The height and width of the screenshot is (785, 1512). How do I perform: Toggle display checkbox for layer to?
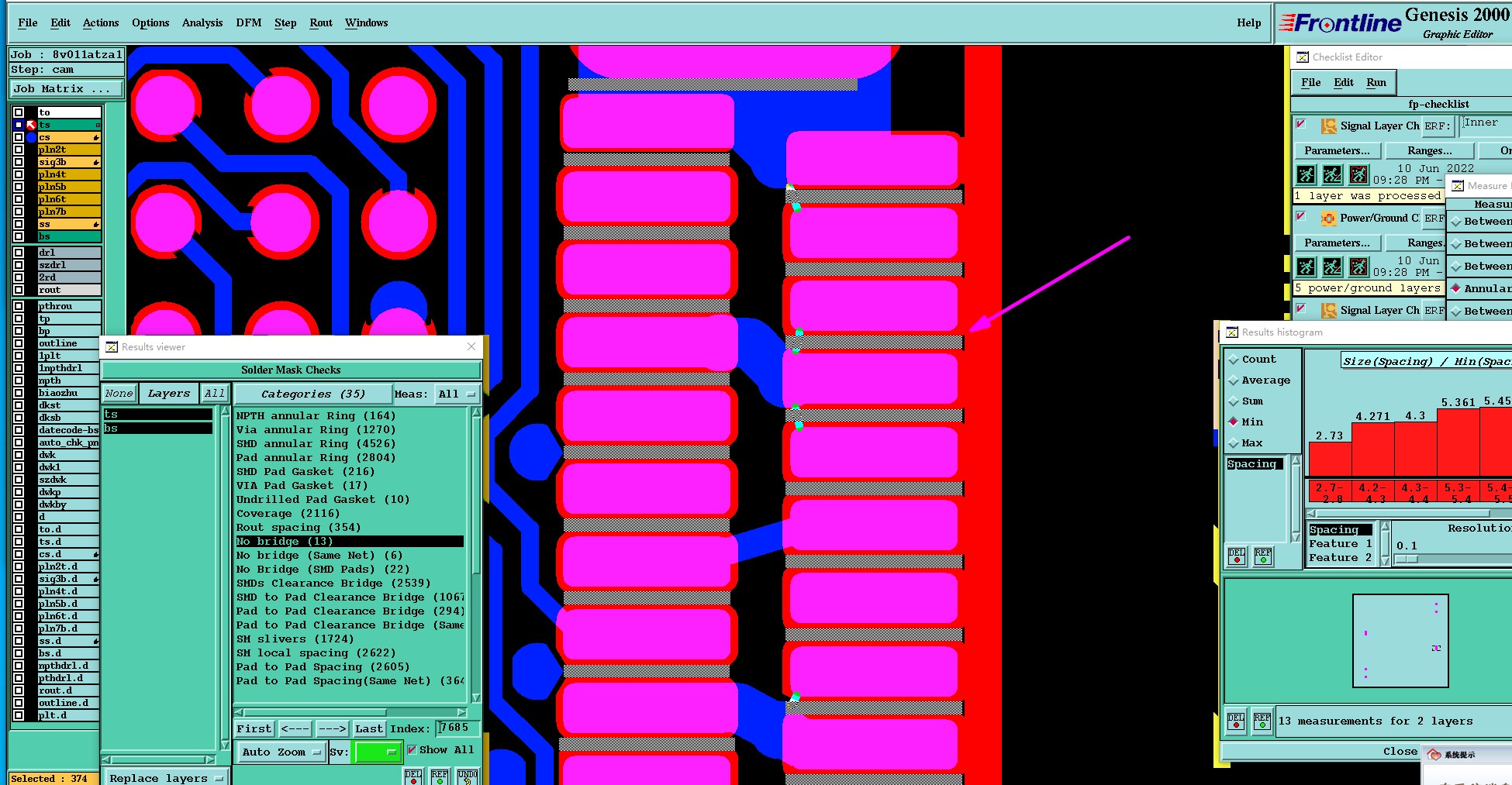point(19,112)
